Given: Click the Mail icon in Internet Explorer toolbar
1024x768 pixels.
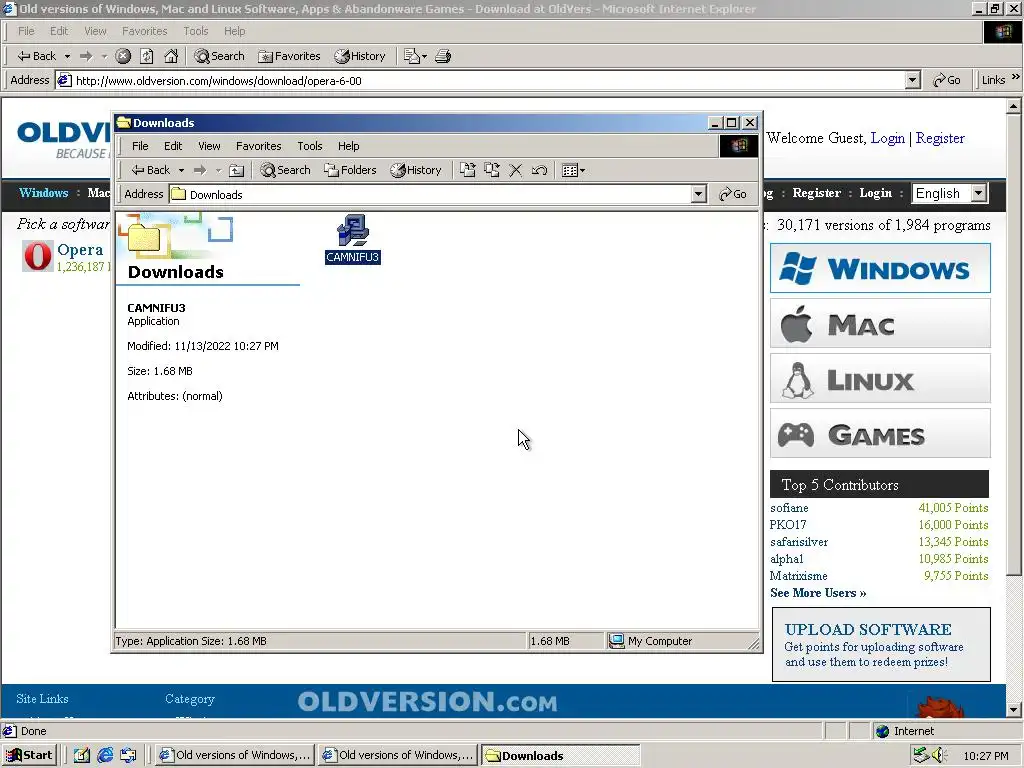Looking at the screenshot, I should click(x=414, y=56).
